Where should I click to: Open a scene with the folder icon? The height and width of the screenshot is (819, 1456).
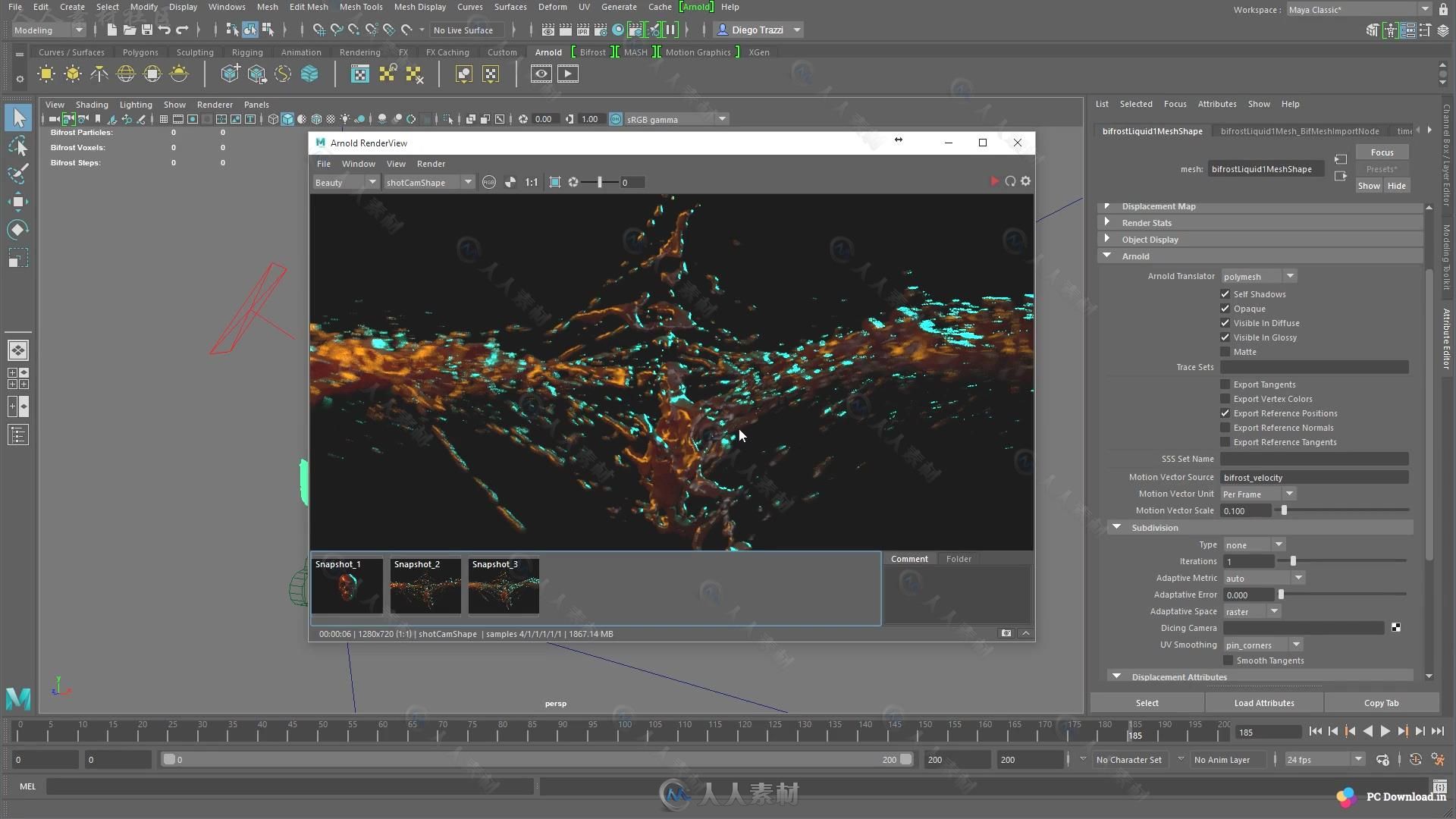[x=129, y=30]
